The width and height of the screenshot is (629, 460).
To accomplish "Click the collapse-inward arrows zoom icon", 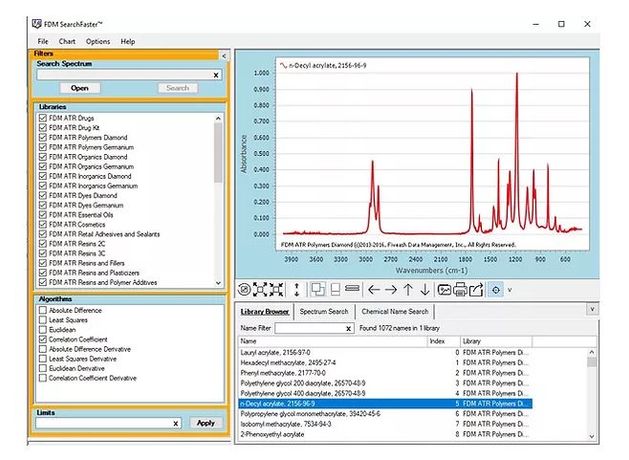I will (276, 290).
